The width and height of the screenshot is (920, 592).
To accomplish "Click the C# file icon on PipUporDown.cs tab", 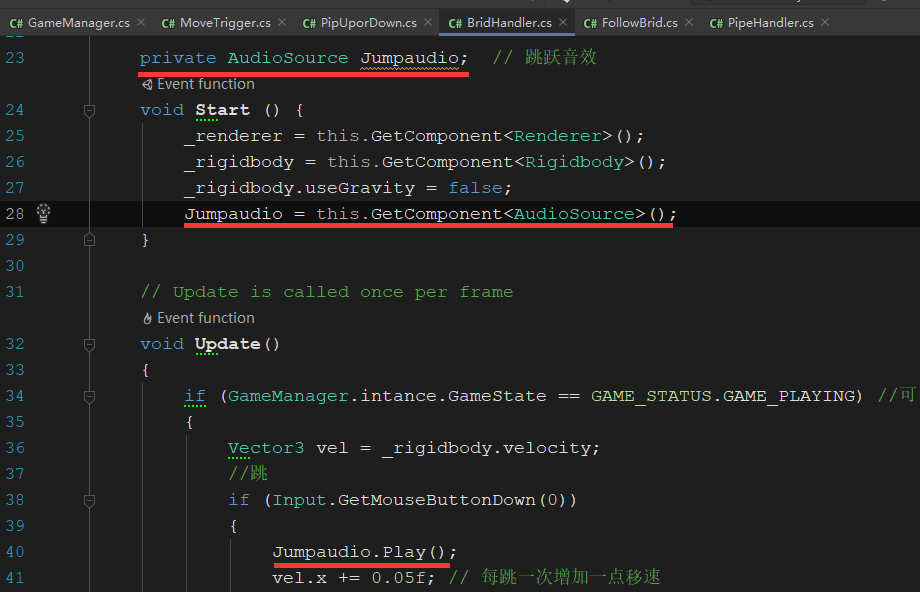I will [x=309, y=23].
